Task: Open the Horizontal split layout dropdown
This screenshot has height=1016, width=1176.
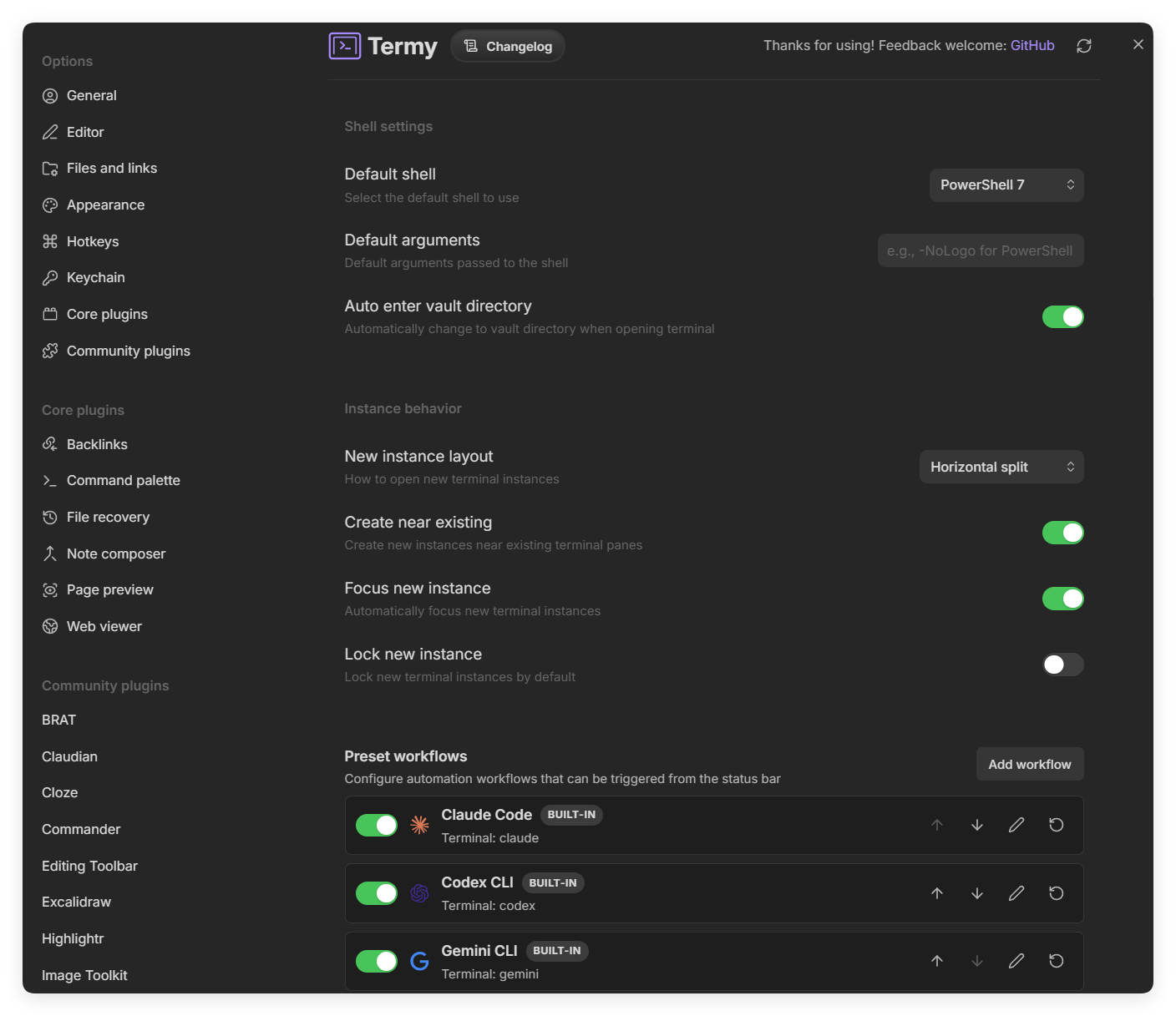Action: point(1001,467)
